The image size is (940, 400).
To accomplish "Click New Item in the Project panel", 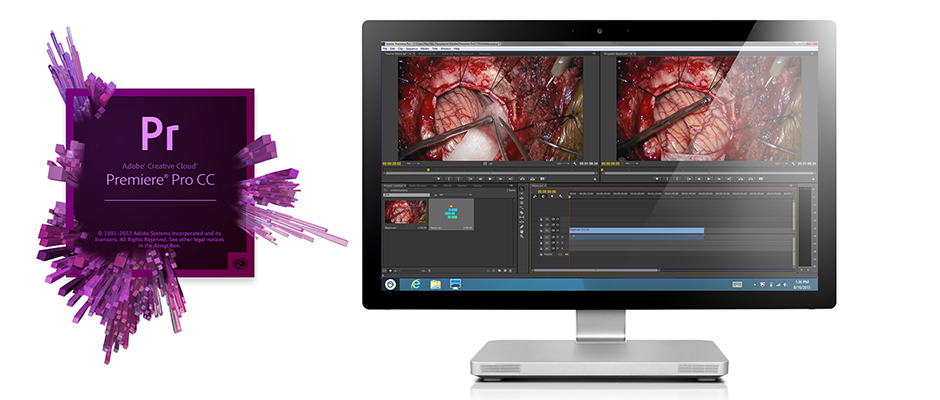I will 505,270.
